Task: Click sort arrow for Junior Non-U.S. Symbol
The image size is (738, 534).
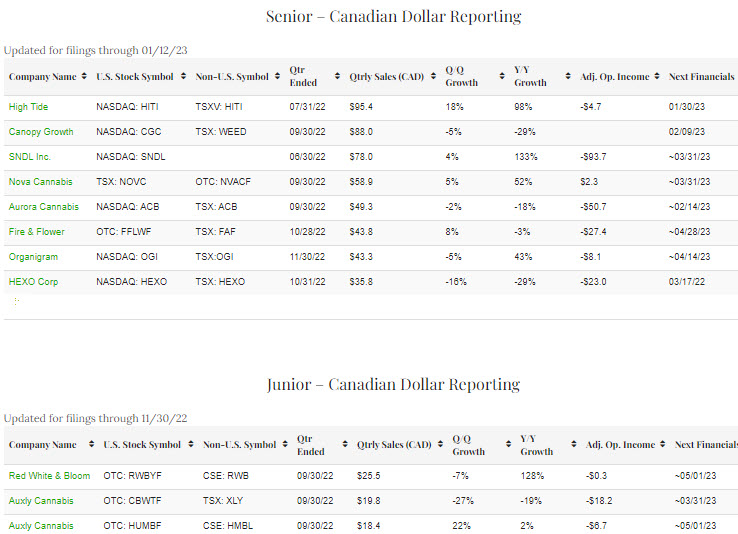Action: tap(284, 445)
